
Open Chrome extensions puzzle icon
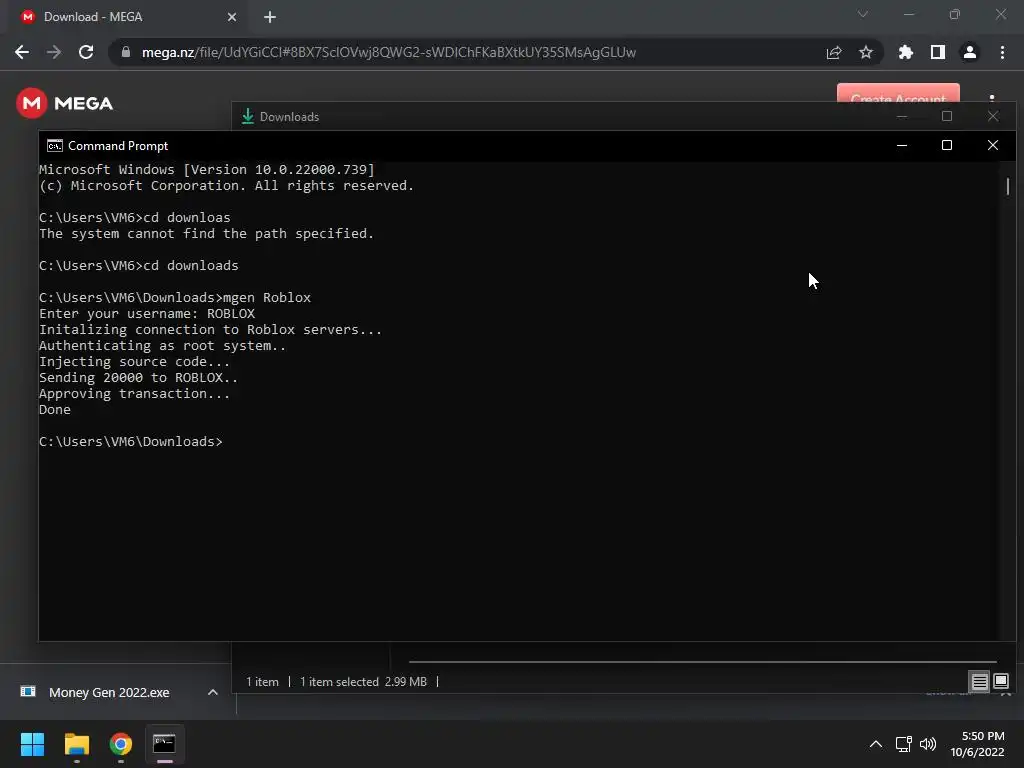(x=906, y=52)
